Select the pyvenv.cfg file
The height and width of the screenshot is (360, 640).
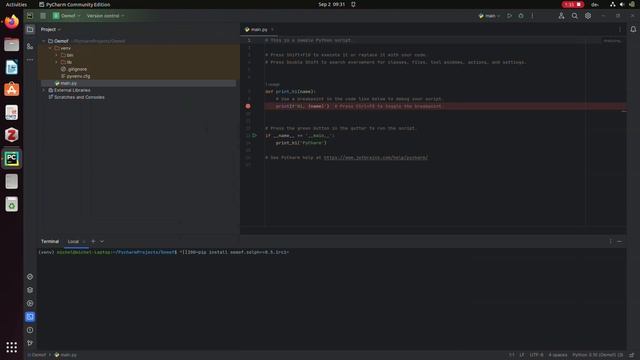click(76, 76)
